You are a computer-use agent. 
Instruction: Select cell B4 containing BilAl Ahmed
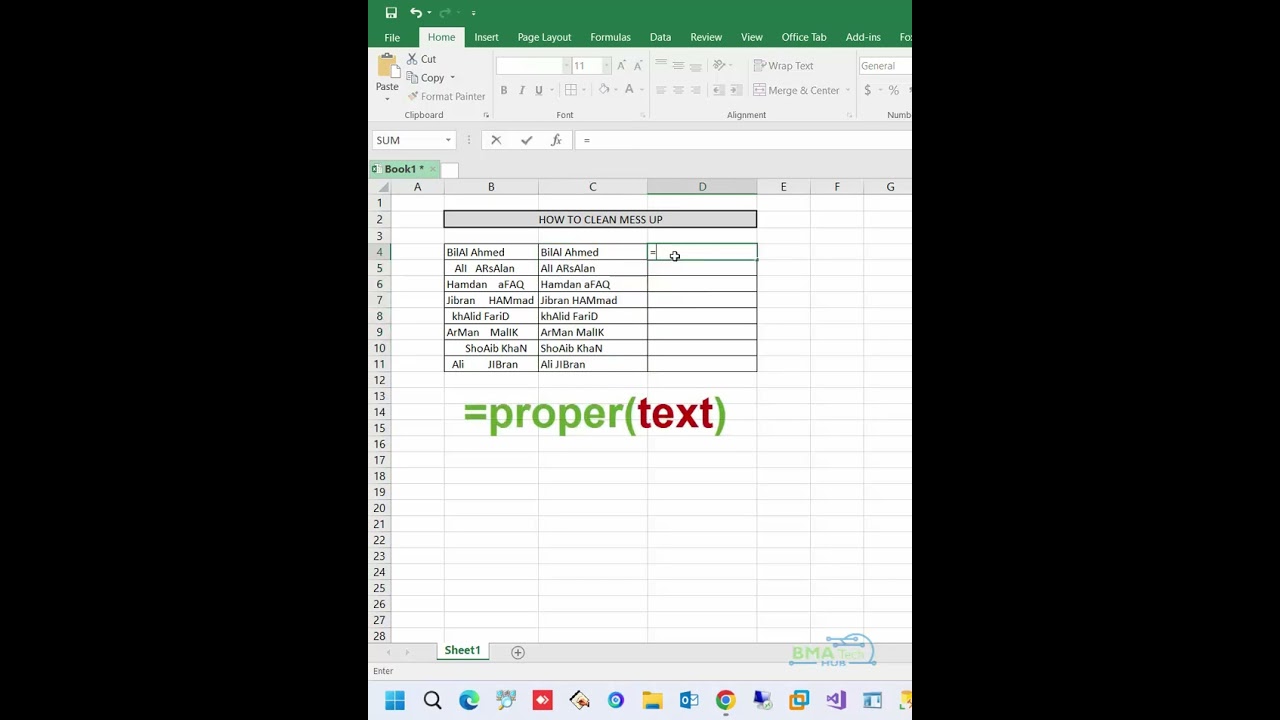(491, 252)
